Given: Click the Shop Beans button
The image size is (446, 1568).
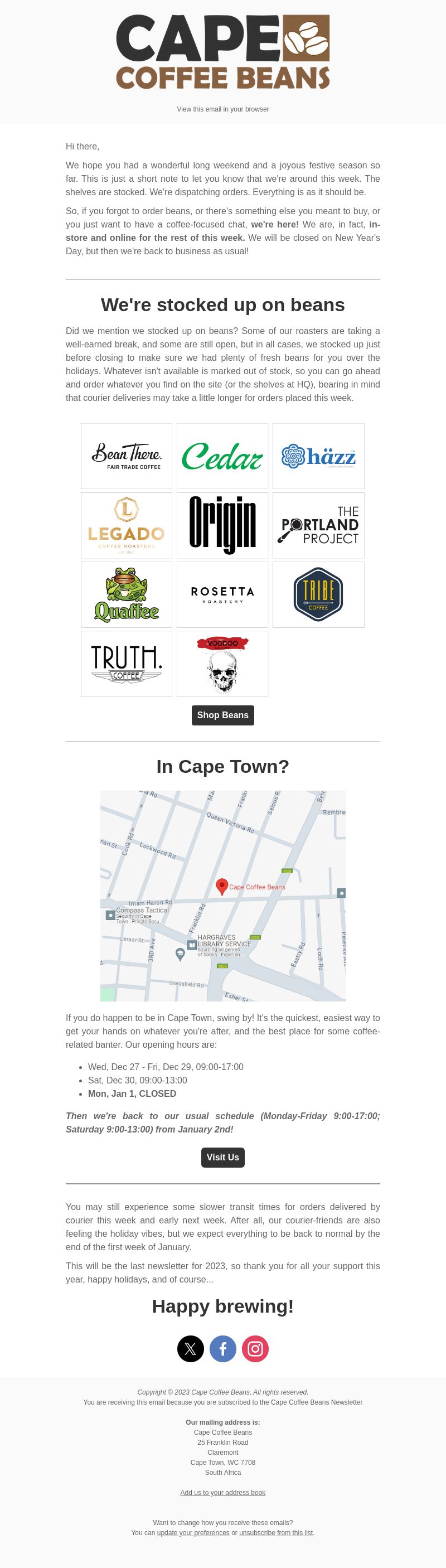Looking at the screenshot, I should tap(222, 715).
